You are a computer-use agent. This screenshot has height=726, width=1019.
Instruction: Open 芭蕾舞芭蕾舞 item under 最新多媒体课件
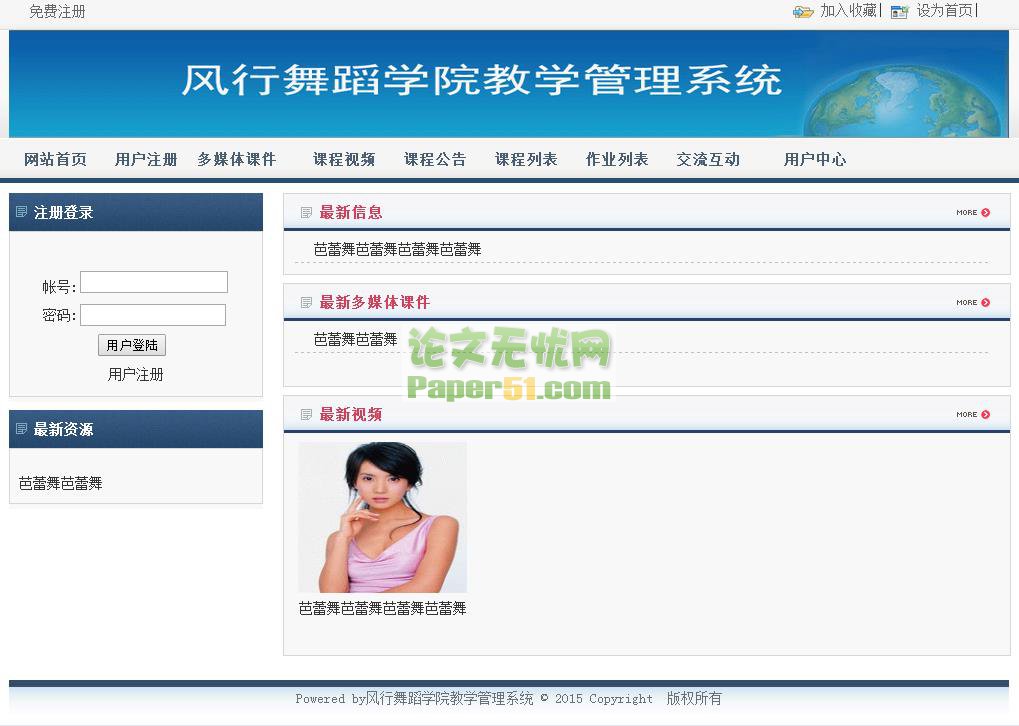point(355,339)
